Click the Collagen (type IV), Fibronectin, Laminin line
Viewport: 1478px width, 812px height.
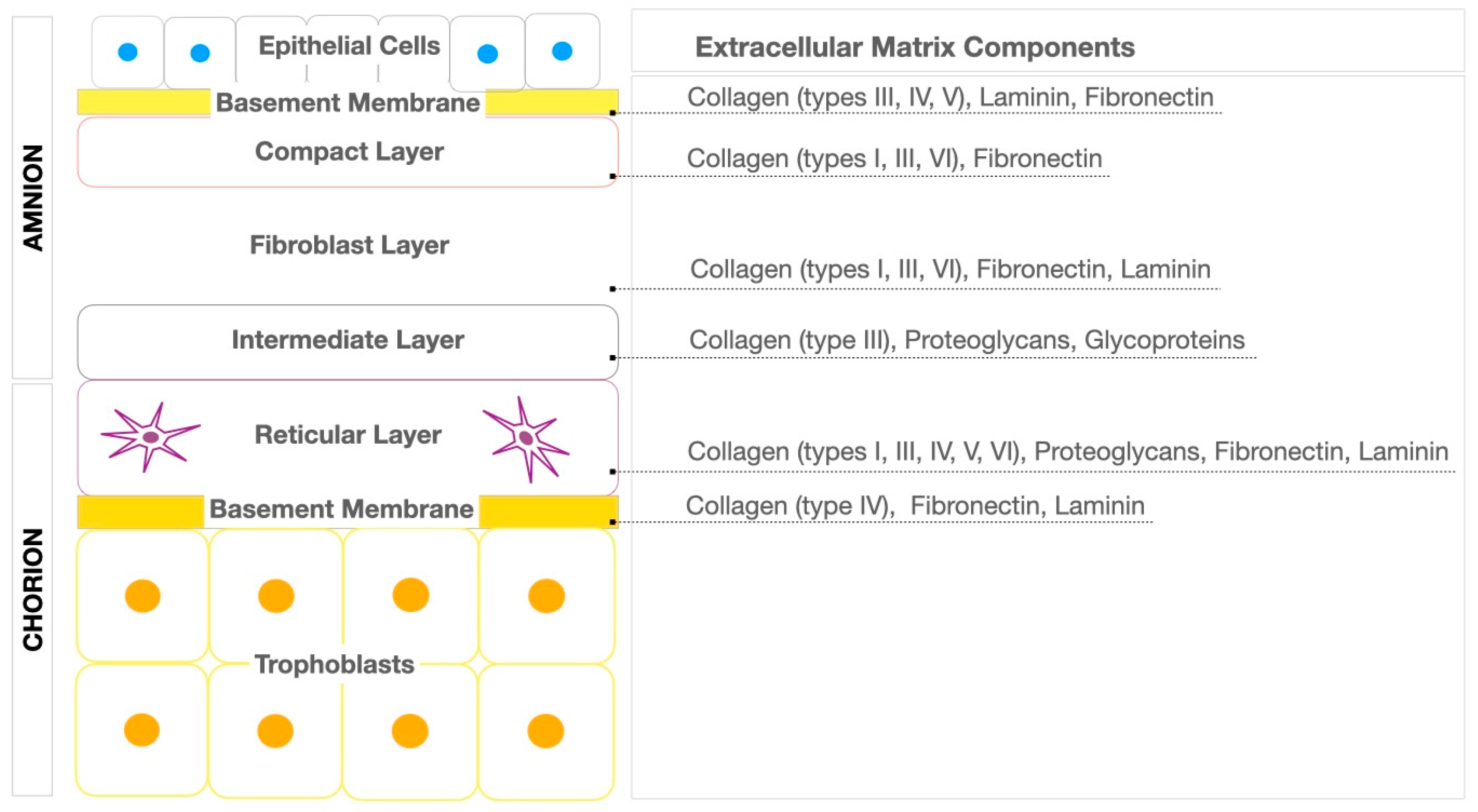(x=915, y=506)
